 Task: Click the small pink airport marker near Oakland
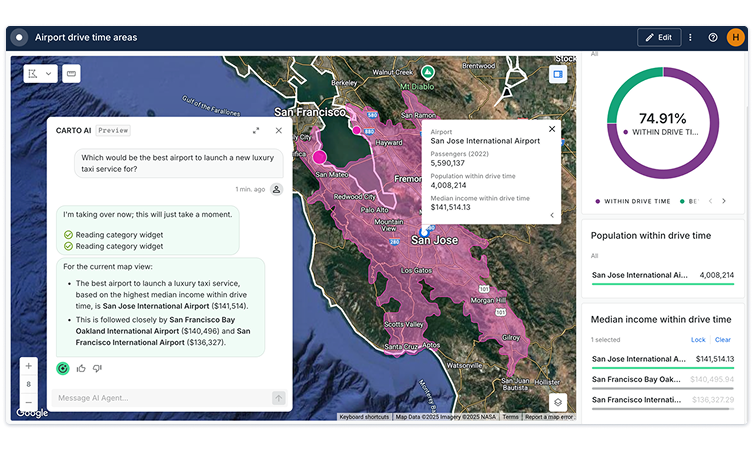pos(356,130)
